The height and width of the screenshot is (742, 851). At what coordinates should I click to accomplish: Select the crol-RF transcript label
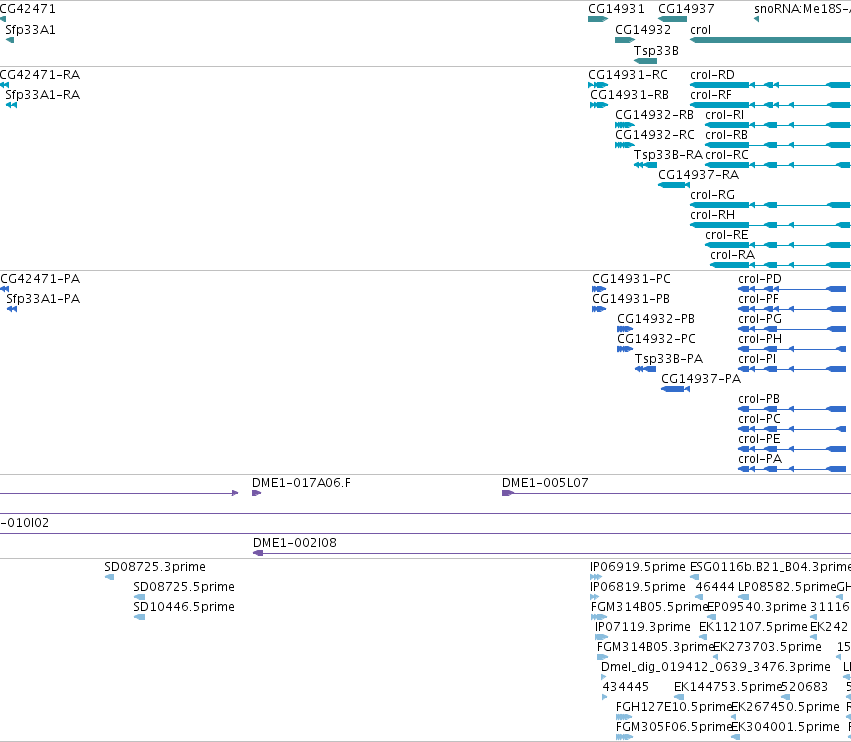[x=711, y=95]
